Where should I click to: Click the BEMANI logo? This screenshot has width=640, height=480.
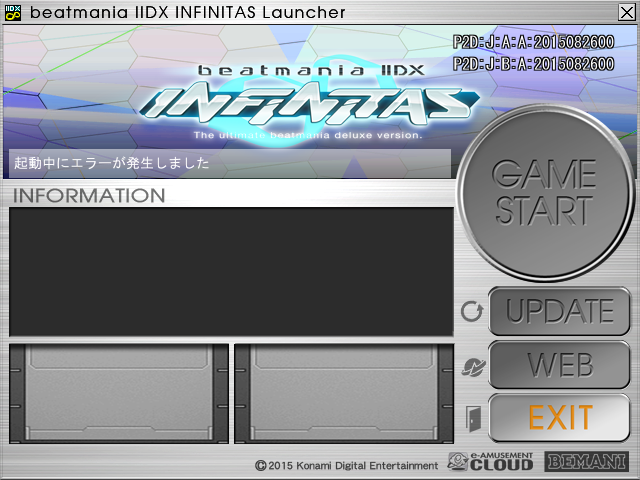pyautogui.click(x=587, y=462)
